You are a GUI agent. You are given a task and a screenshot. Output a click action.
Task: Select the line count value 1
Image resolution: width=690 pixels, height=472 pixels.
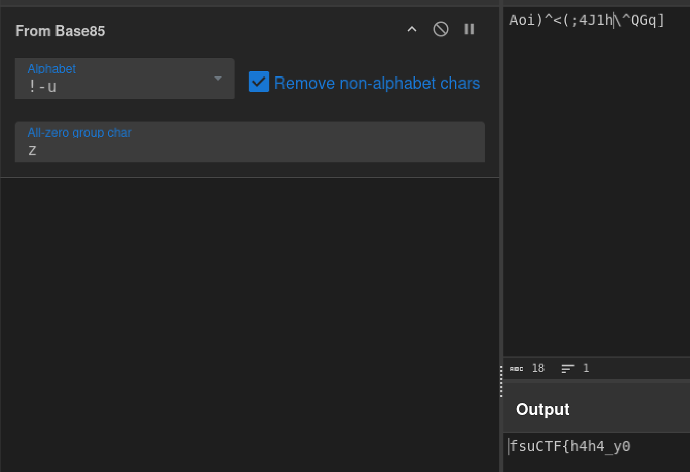[586, 368]
